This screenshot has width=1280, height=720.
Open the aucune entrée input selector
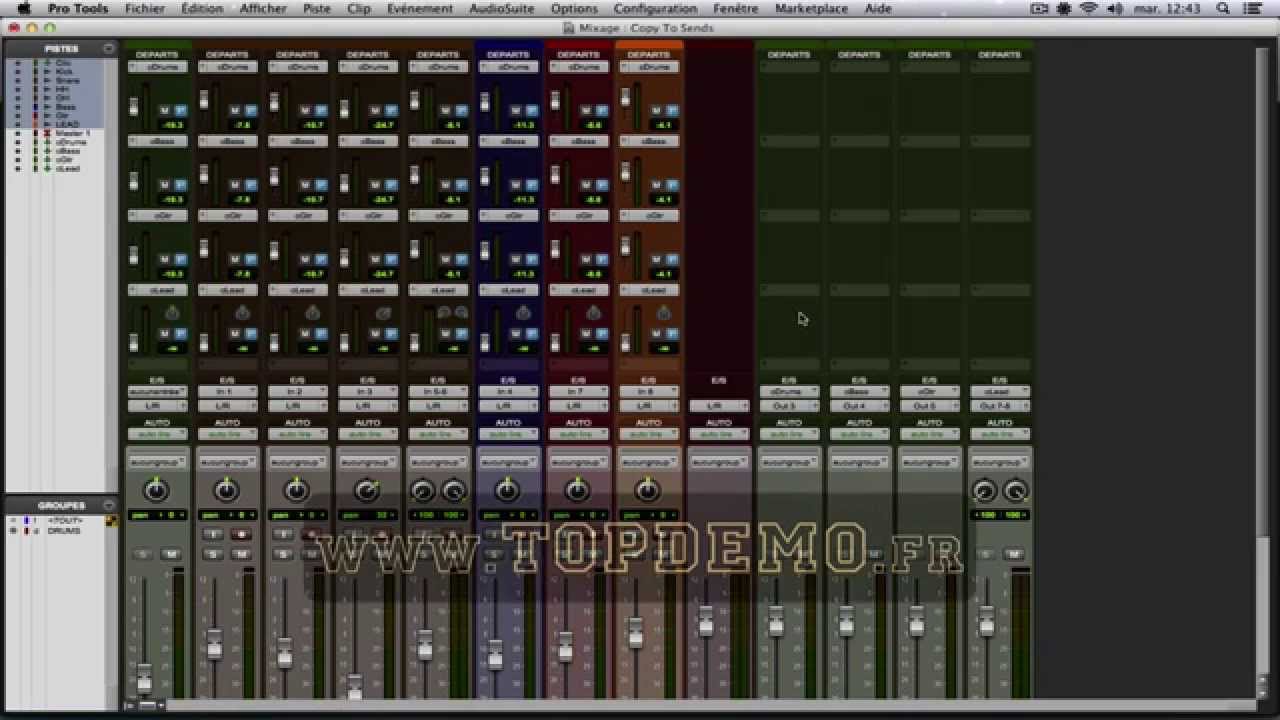[x=157, y=392]
